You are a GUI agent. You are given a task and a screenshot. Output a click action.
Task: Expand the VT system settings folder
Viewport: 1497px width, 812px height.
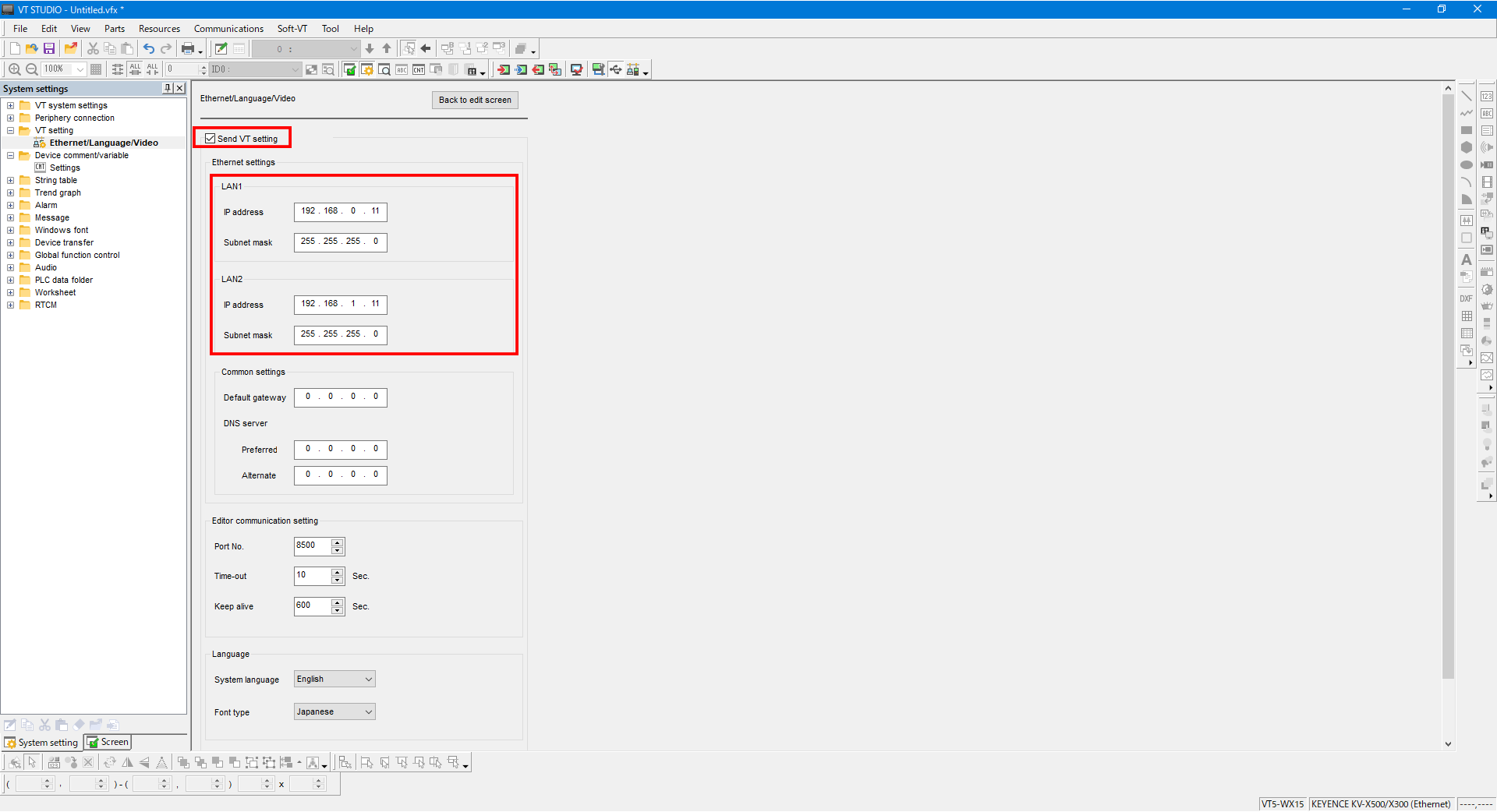click(x=11, y=105)
